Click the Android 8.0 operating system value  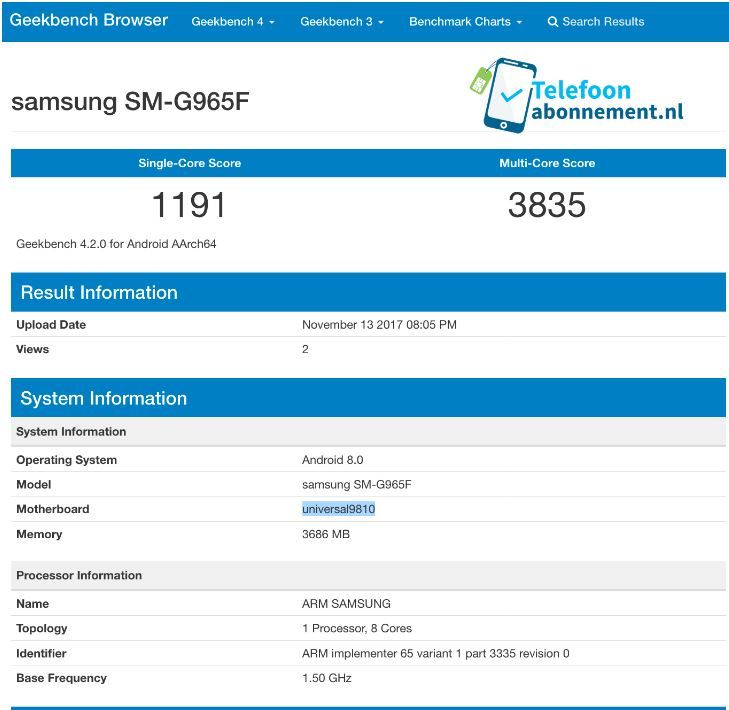pyautogui.click(x=332, y=460)
